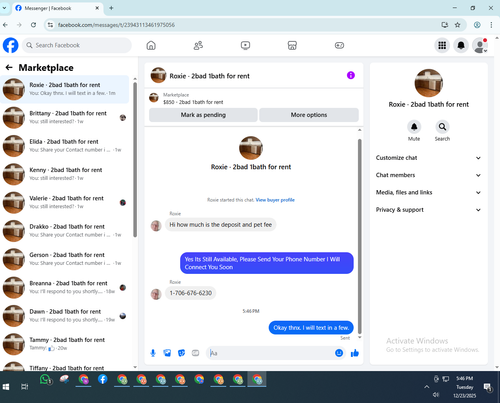The height and width of the screenshot is (403, 500).
Task: Show hidden system tray icons
Action: pyautogui.click(x=426, y=387)
